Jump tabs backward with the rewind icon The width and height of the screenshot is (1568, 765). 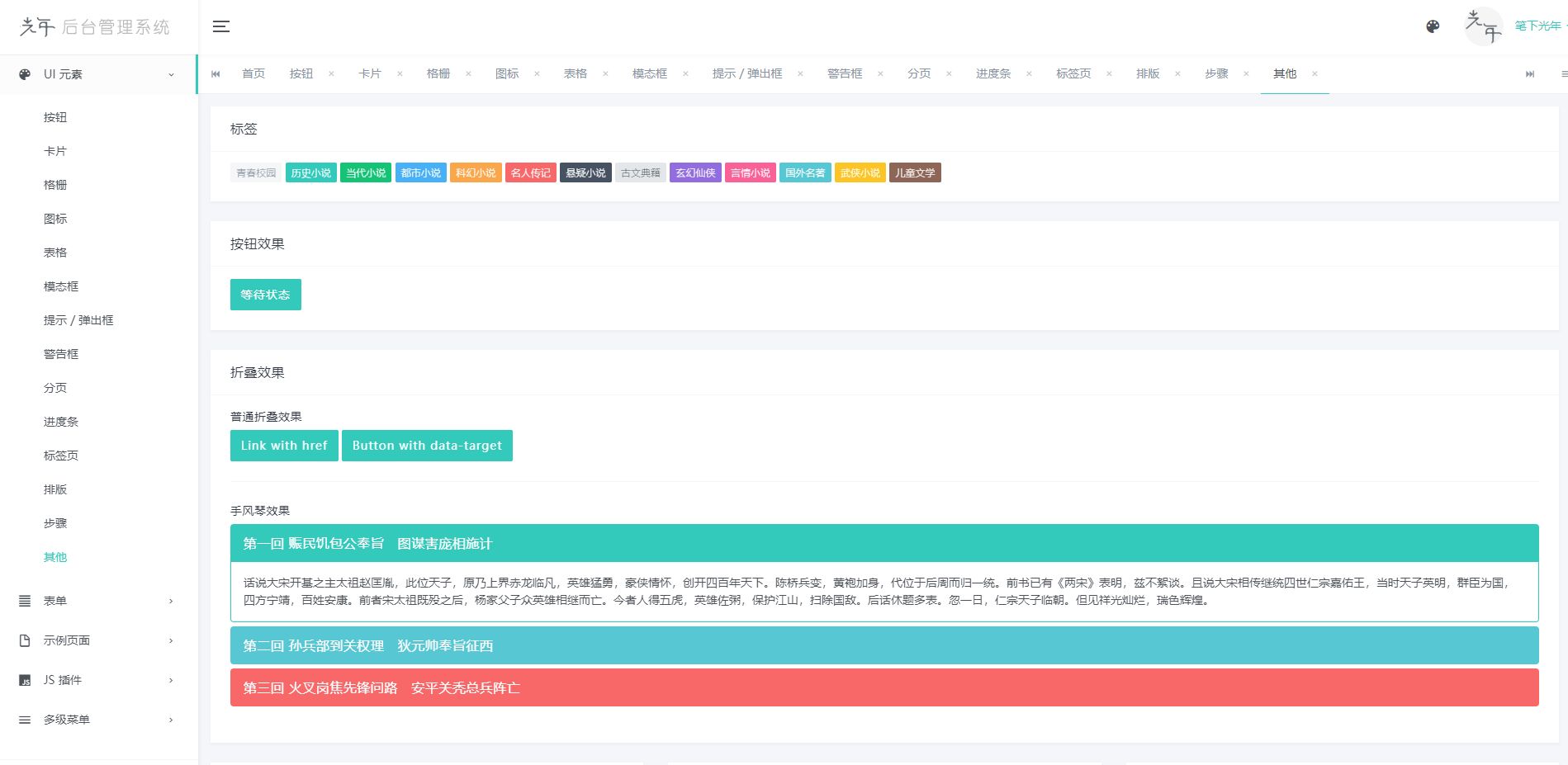point(216,74)
